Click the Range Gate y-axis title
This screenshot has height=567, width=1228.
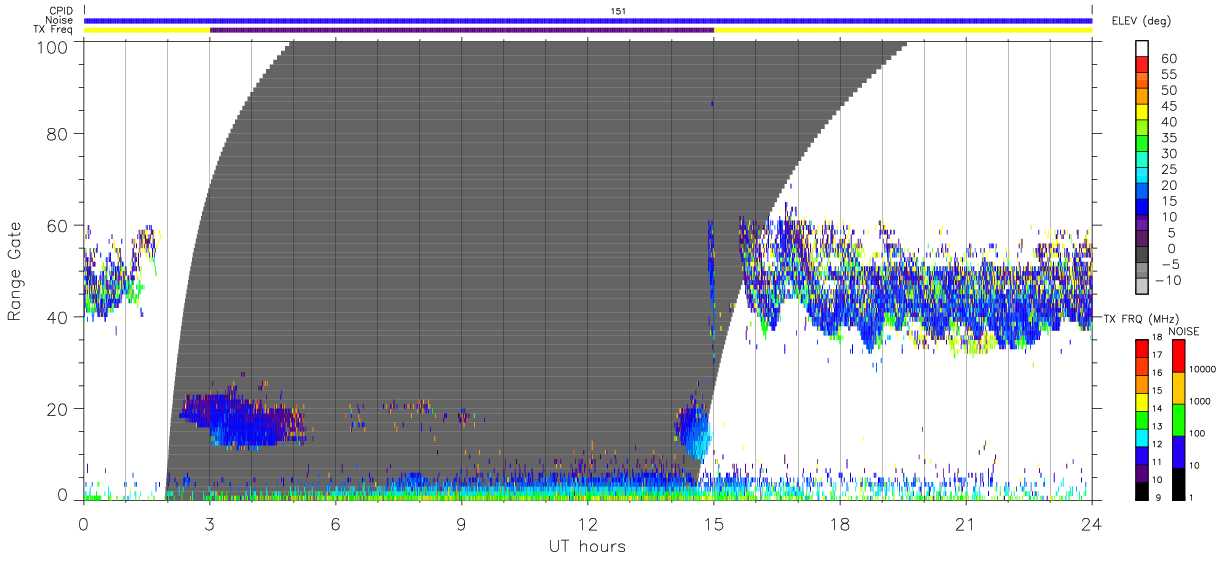pos(16,271)
